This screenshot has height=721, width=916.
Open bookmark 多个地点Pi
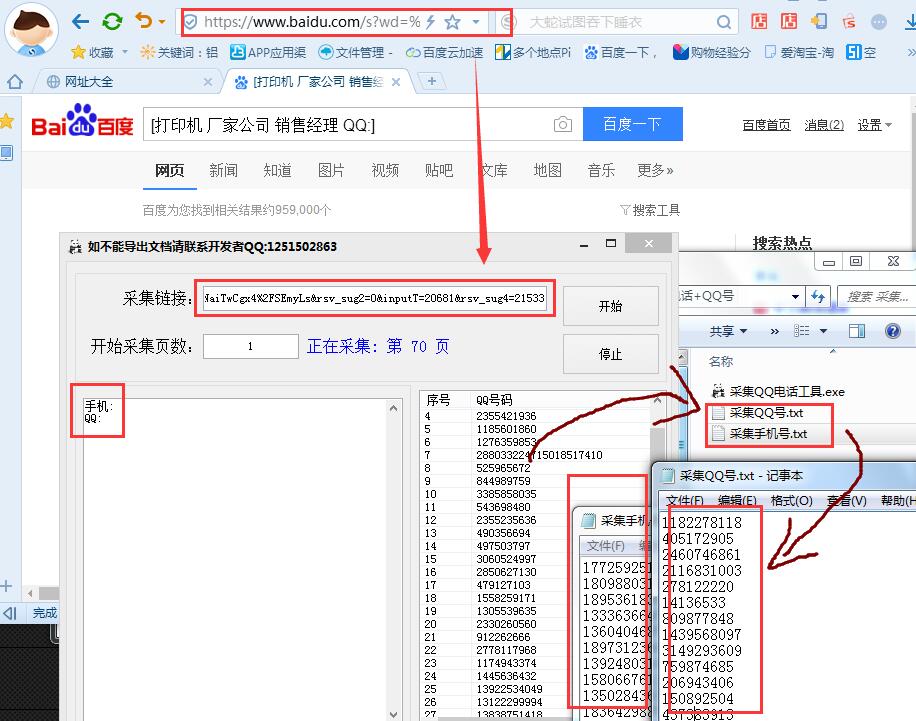(x=533, y=53)
